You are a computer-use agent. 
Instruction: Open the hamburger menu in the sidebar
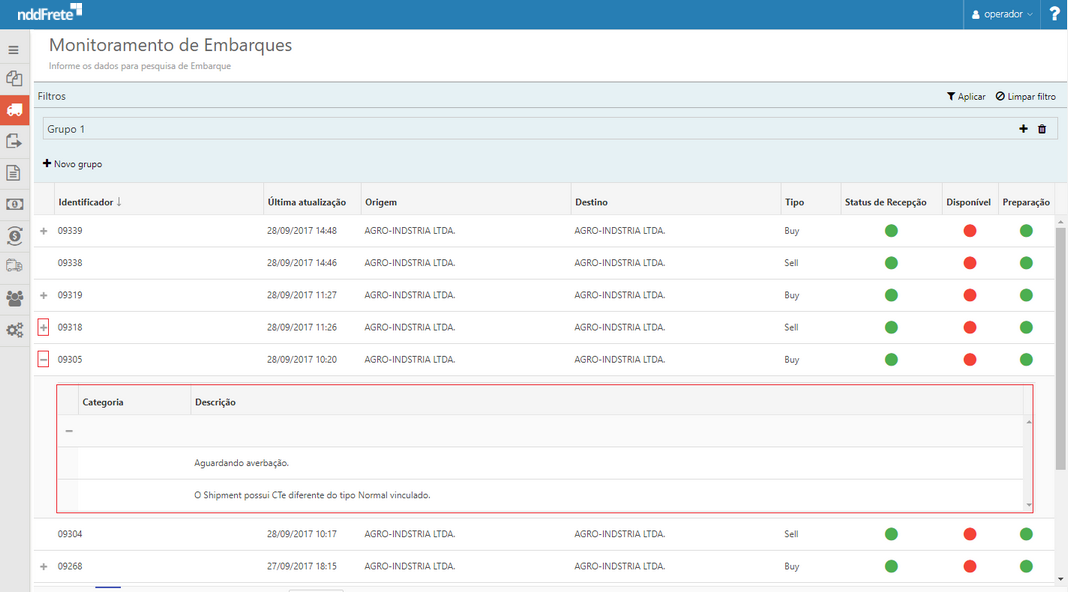14,49
